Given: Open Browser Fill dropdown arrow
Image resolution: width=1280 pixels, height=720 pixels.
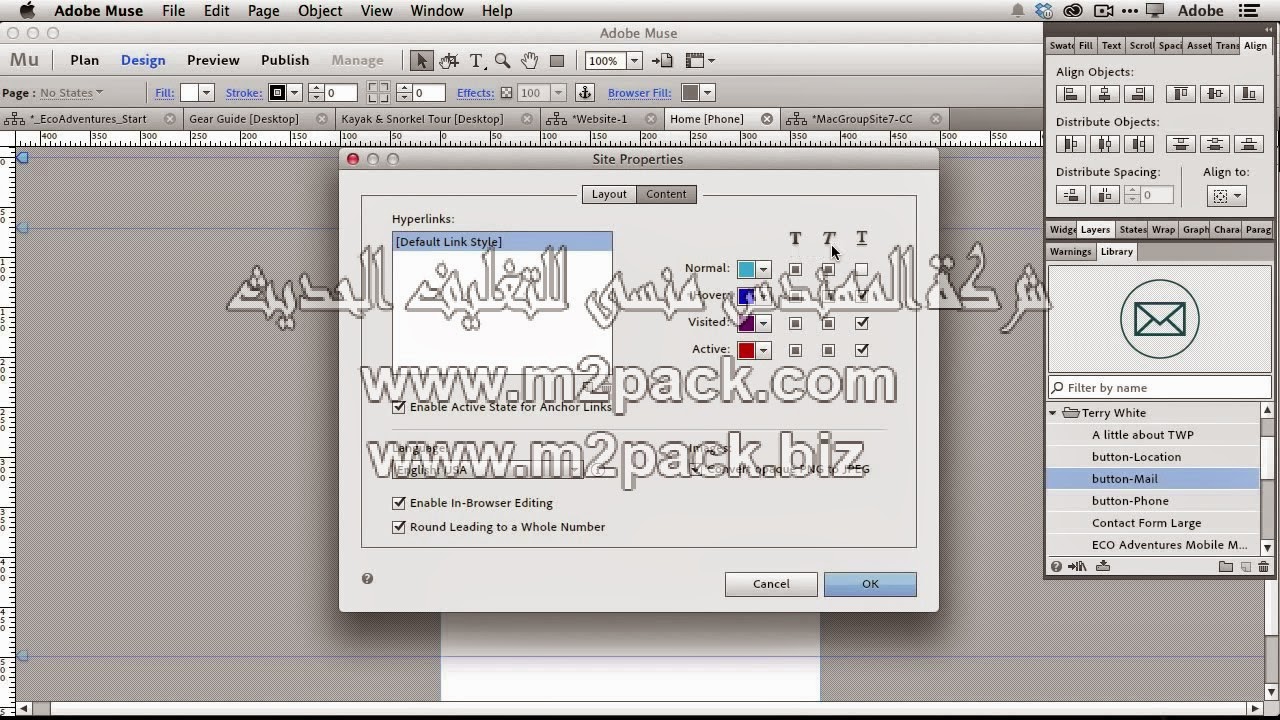Looking at the screenshot, I should tap(707, 93).
